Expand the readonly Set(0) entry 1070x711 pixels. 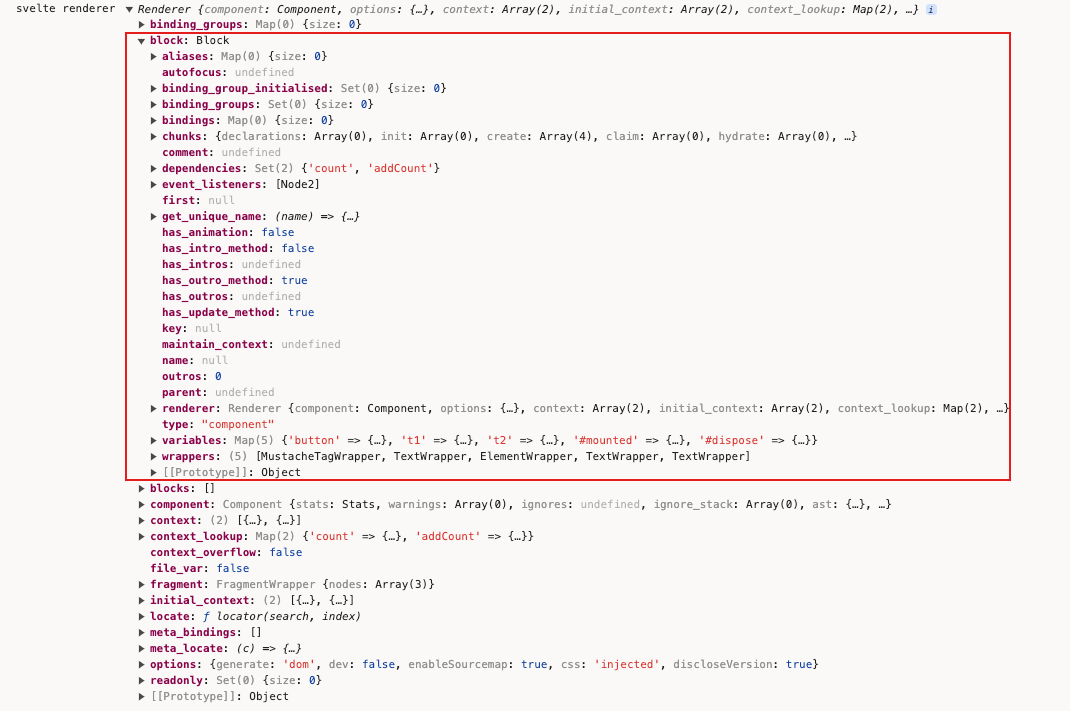click(142, 681)
